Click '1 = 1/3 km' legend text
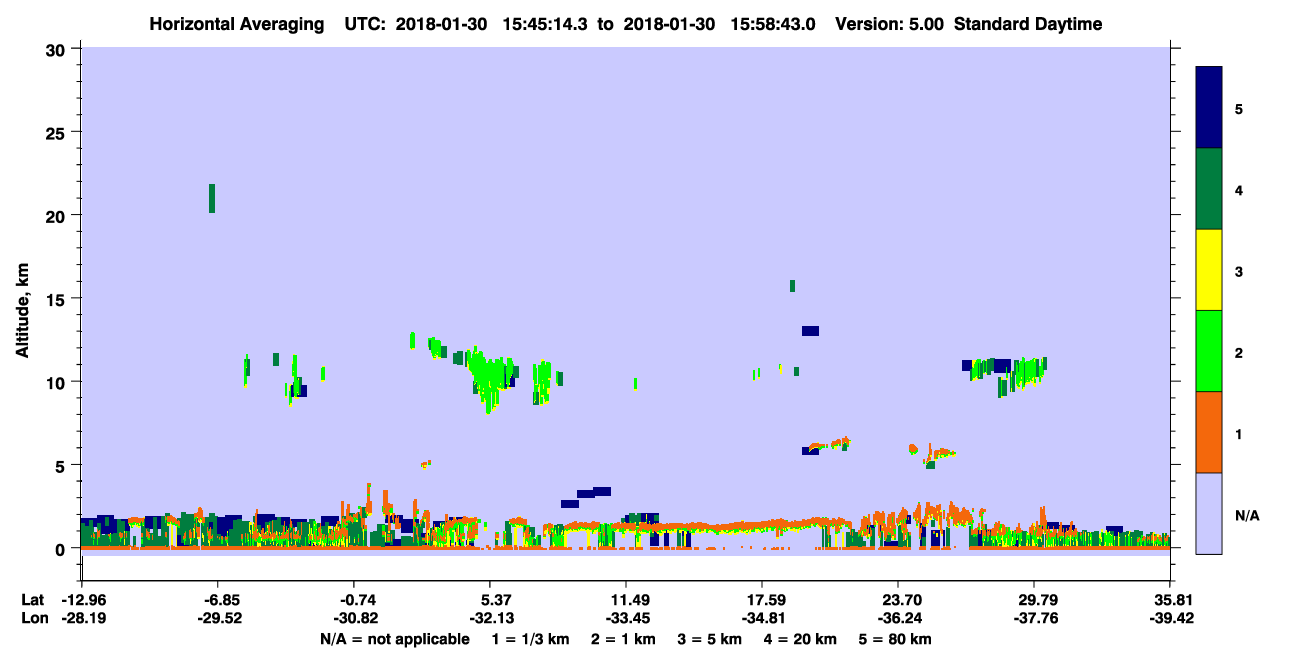Viewport: 1300px width, 667px height. click(x=531, y=639)
